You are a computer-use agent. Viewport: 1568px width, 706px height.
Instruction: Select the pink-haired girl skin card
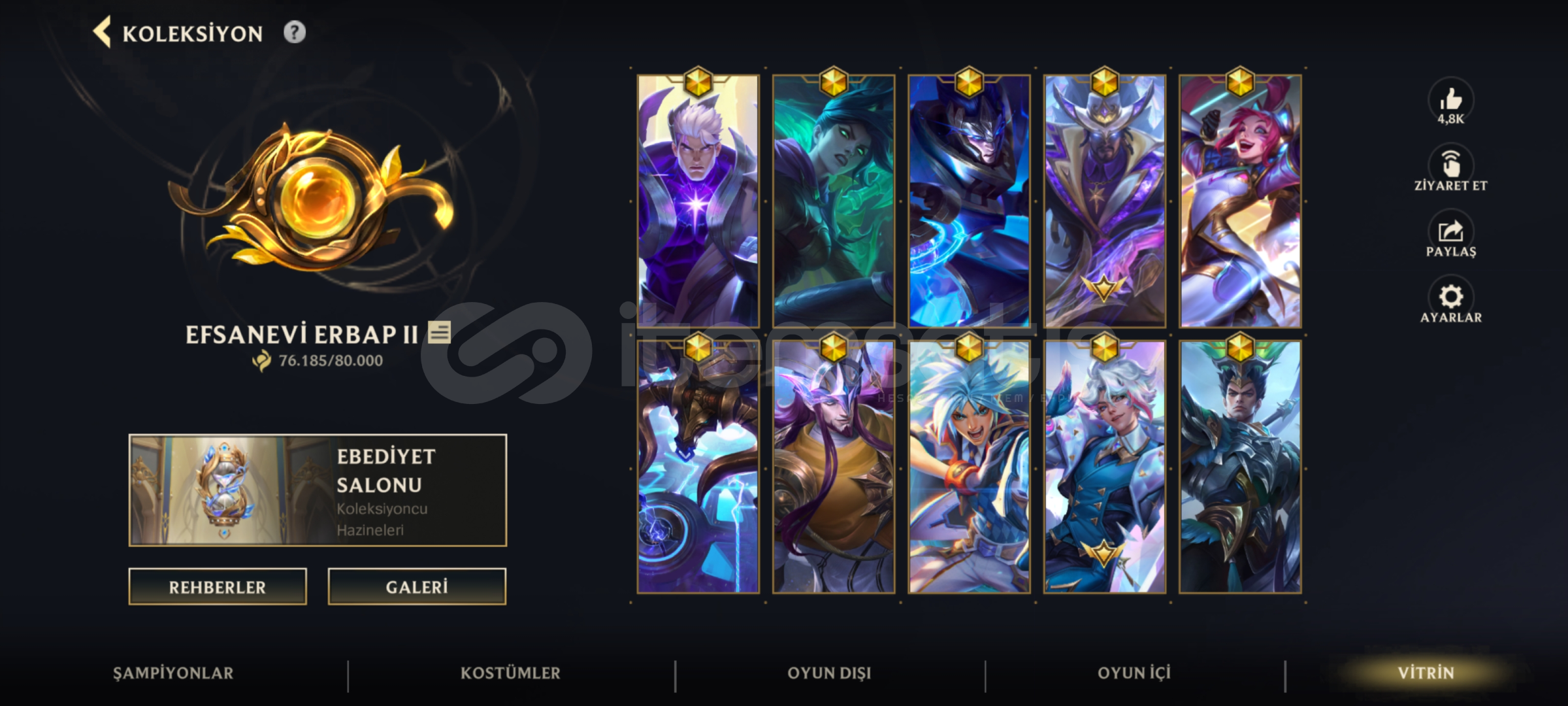pyautogui.click(x=1240, y=201)
